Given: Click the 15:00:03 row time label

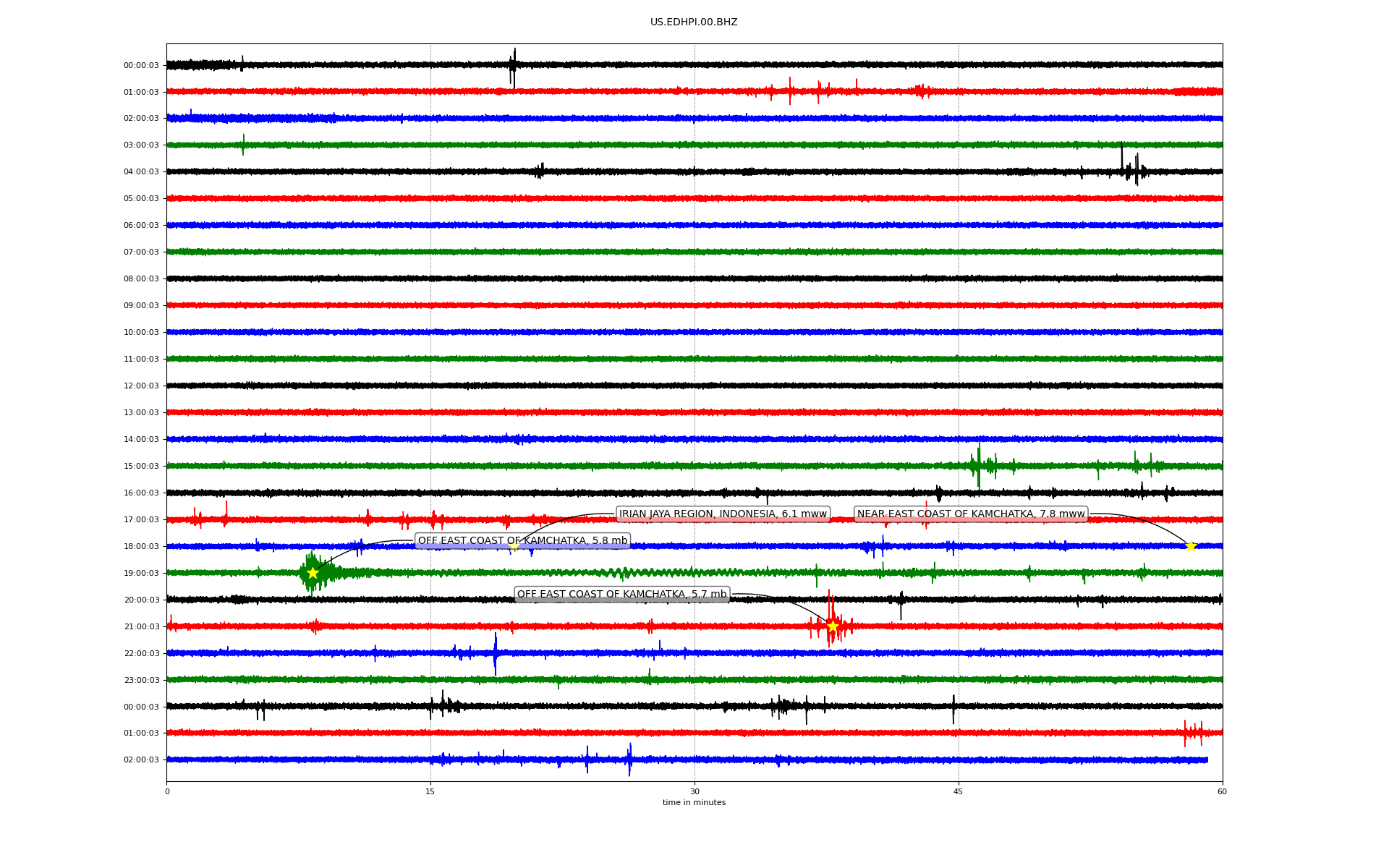Looking at the screenshot, I should point(141,467).
